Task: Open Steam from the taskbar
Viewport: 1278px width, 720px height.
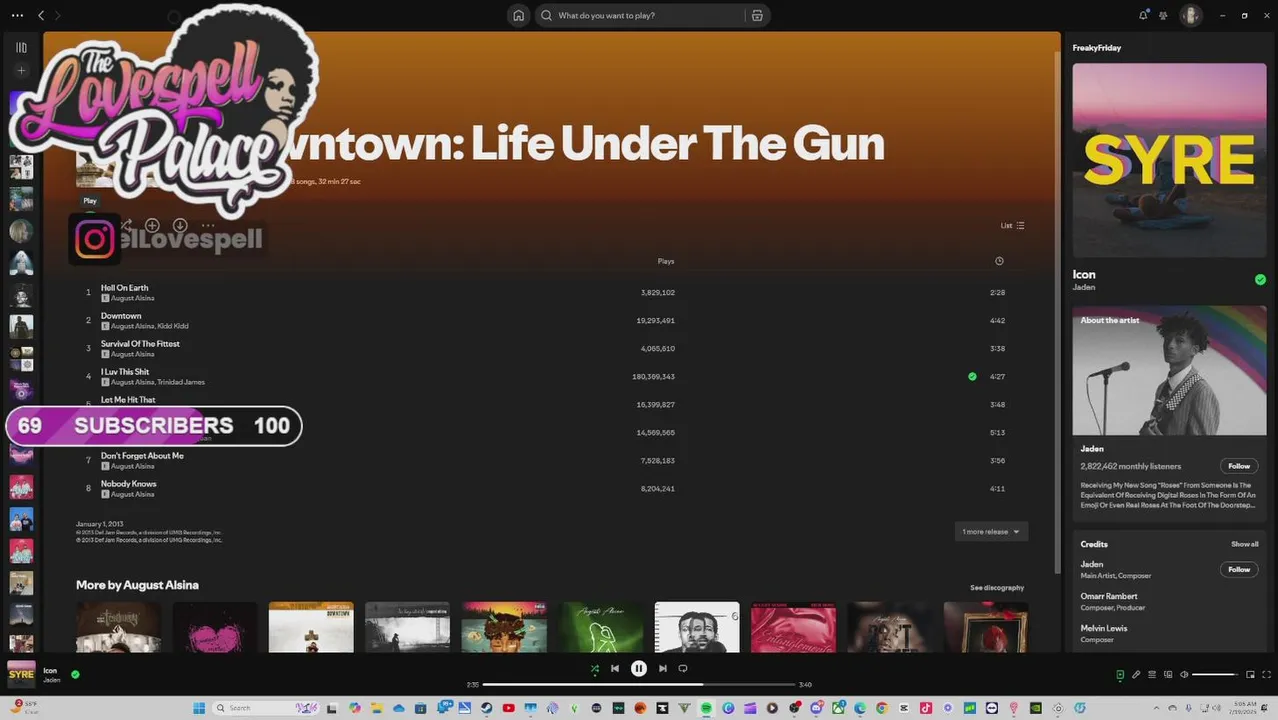Action: click(x=486, y=708)
